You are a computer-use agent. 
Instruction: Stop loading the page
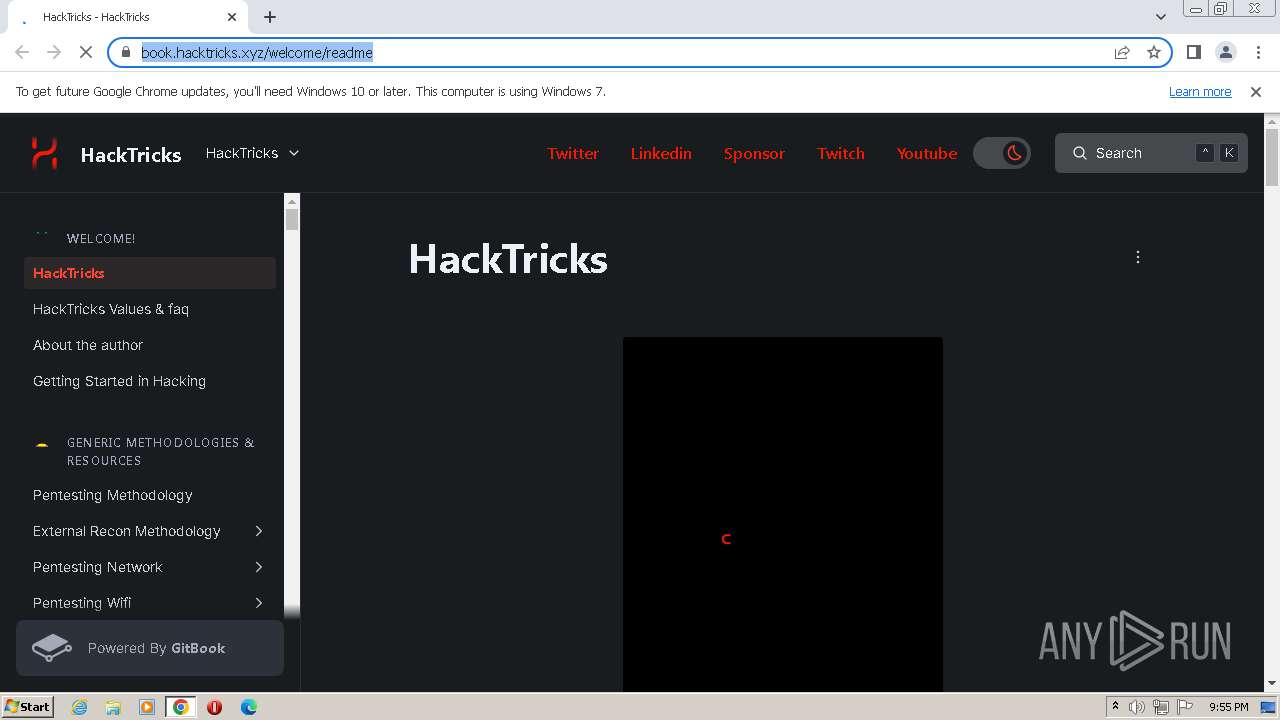click(x=86, y=52)
